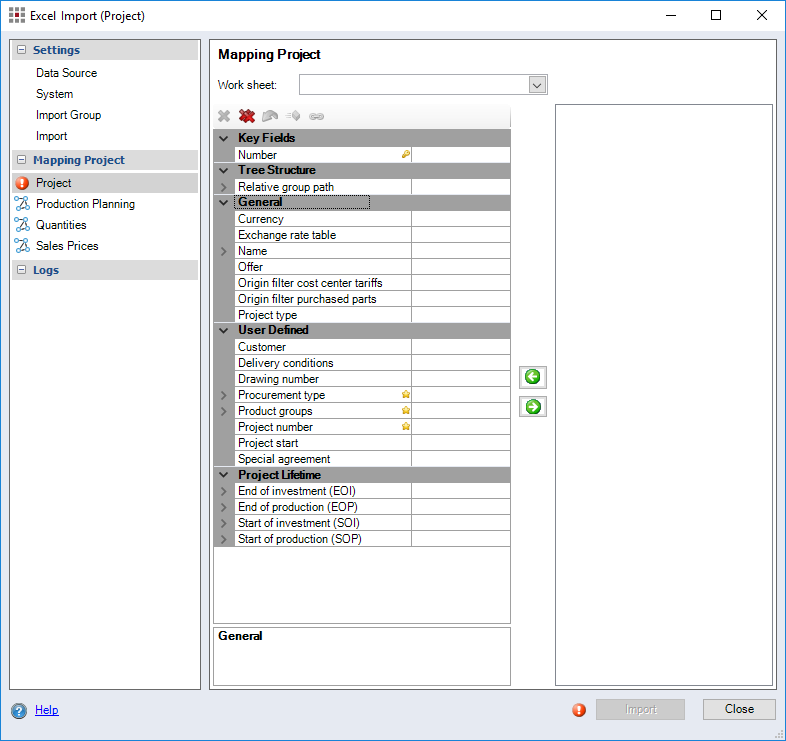Click the red error icon beside Import
The width and height of the screenshot is (786, 741).
(579, 710)
